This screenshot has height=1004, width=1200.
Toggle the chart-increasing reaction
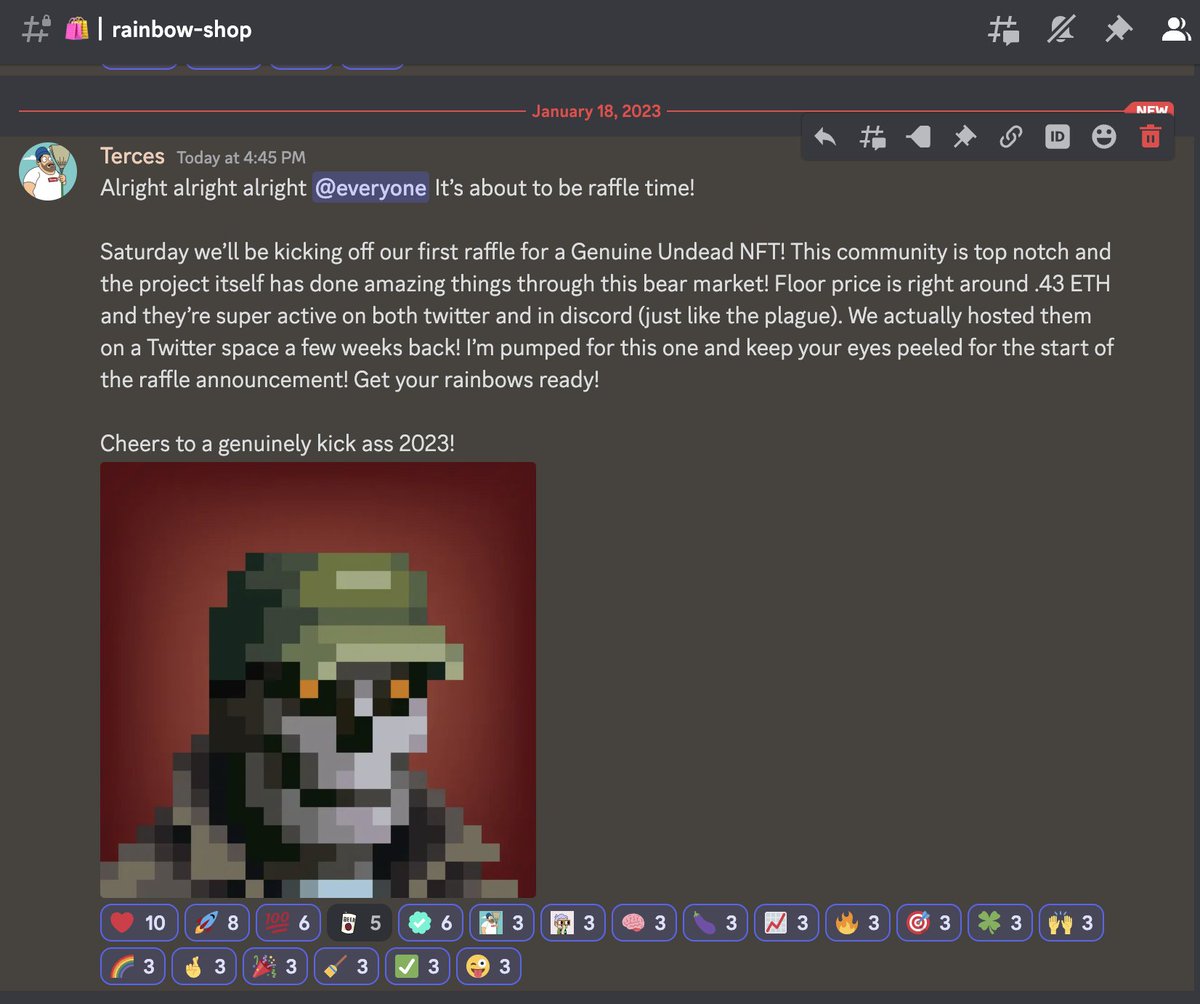(786, 923)
